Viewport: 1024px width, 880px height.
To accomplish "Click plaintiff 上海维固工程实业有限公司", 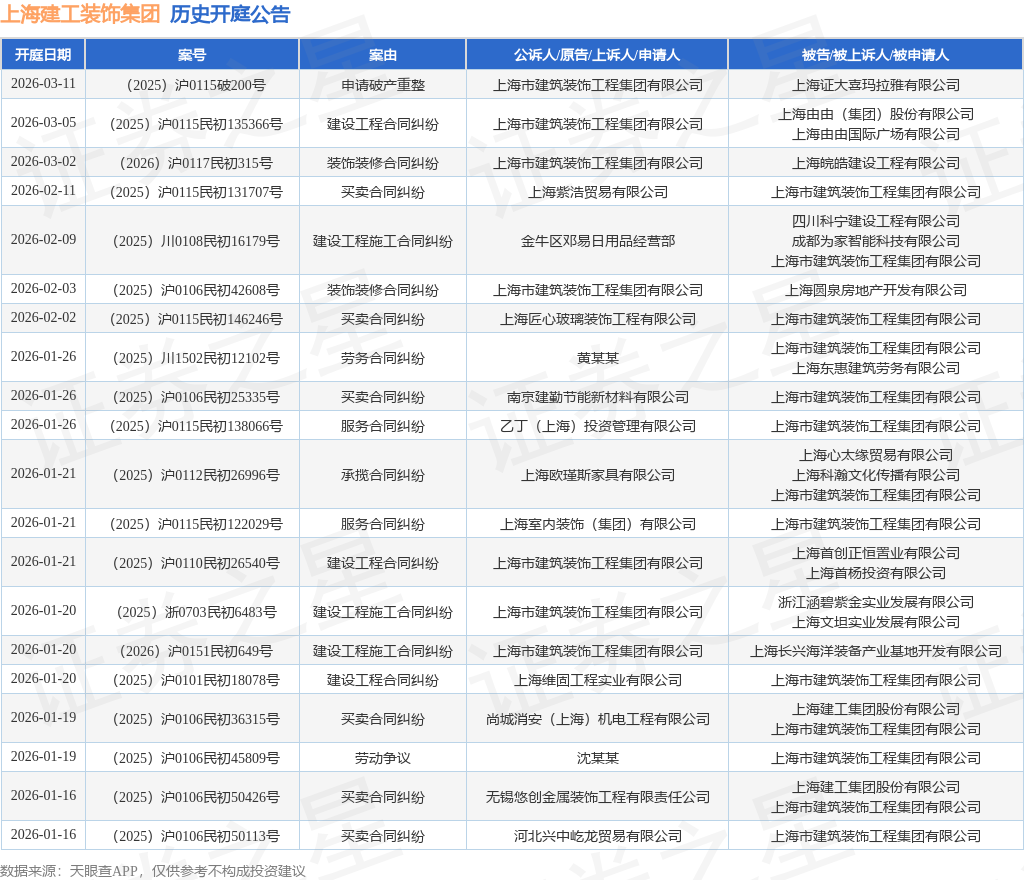I will pyautogui.click(x=598, y=680).
